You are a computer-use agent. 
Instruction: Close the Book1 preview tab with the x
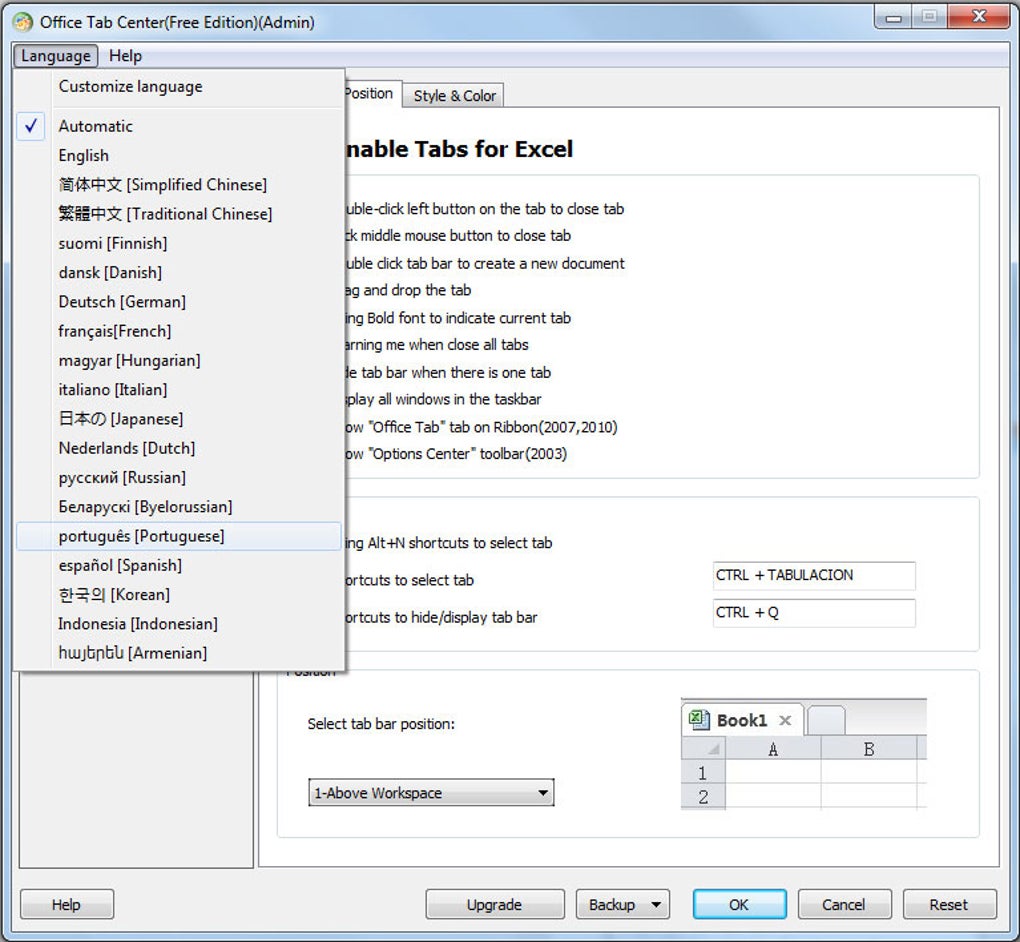tap(785, 720)
